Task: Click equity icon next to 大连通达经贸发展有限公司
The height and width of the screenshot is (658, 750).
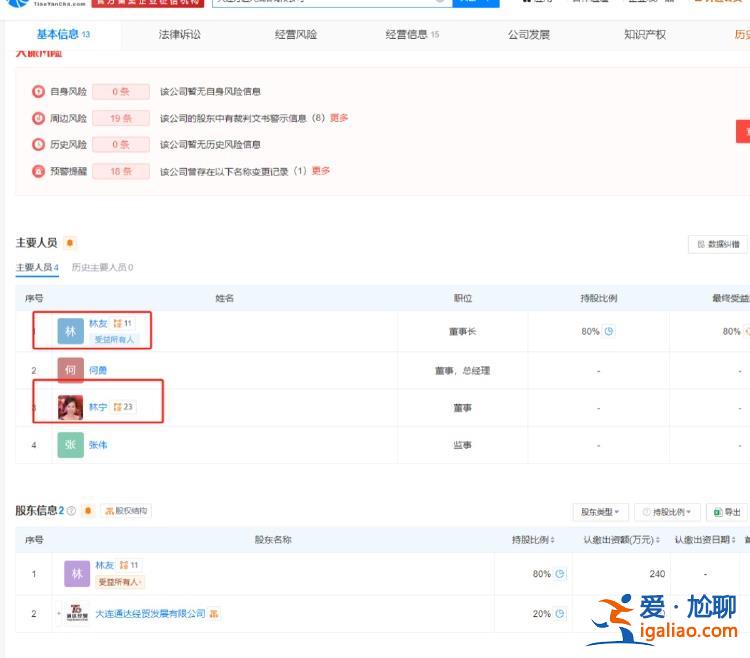Action: [214, 613]
